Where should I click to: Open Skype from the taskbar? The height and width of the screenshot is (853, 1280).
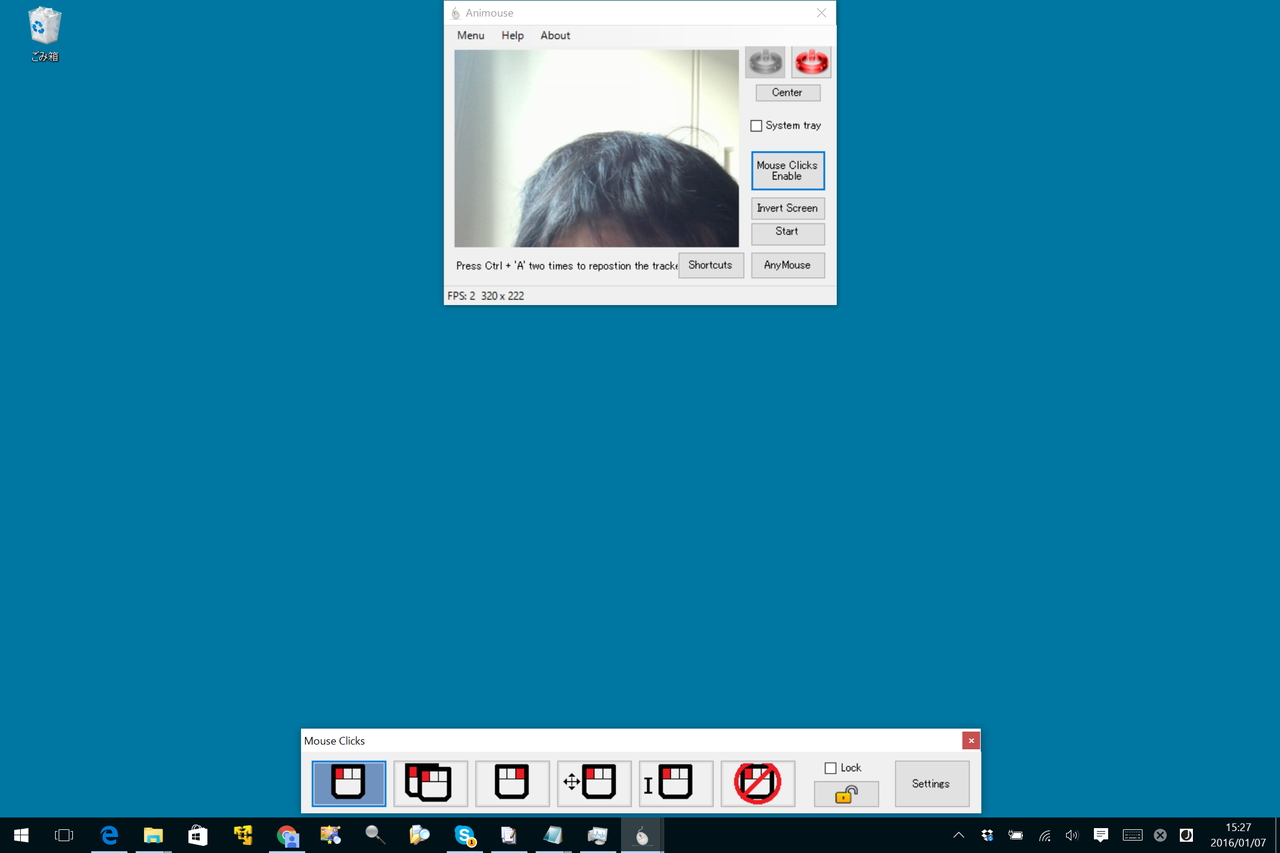[x=464, y=835]
